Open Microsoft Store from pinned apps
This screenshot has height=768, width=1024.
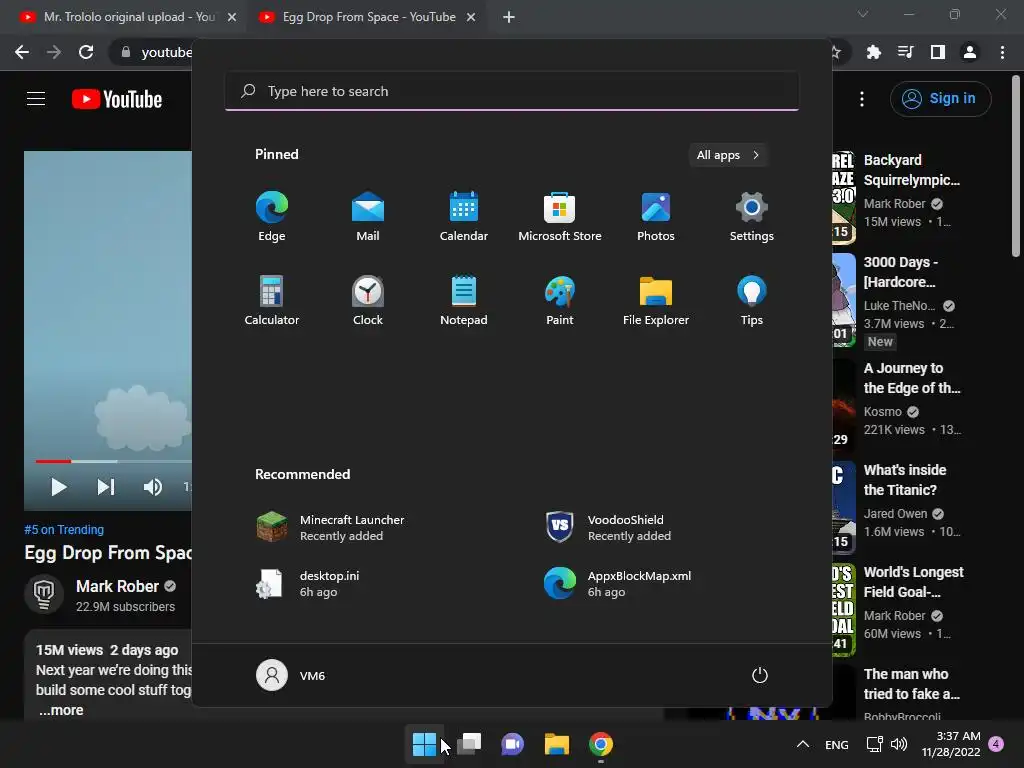pos(560,217)
